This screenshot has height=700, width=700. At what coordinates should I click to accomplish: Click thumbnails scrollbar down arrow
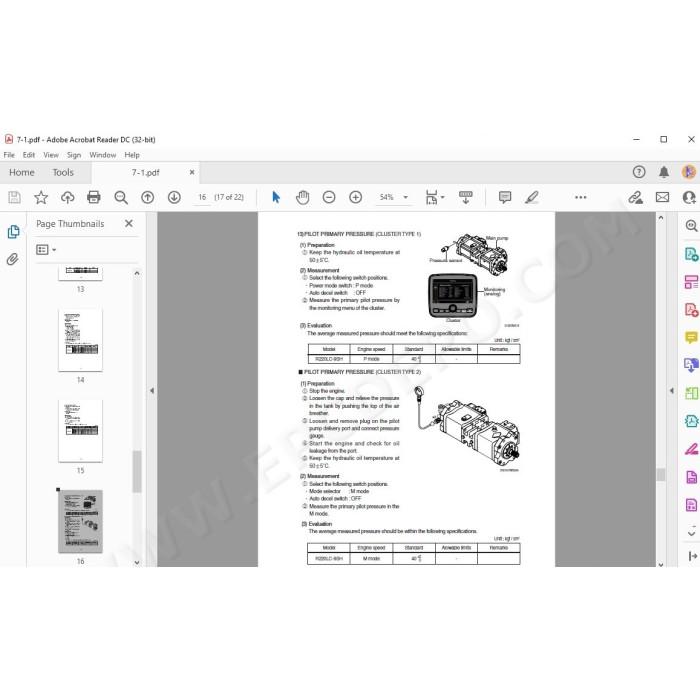pos(137,562)
